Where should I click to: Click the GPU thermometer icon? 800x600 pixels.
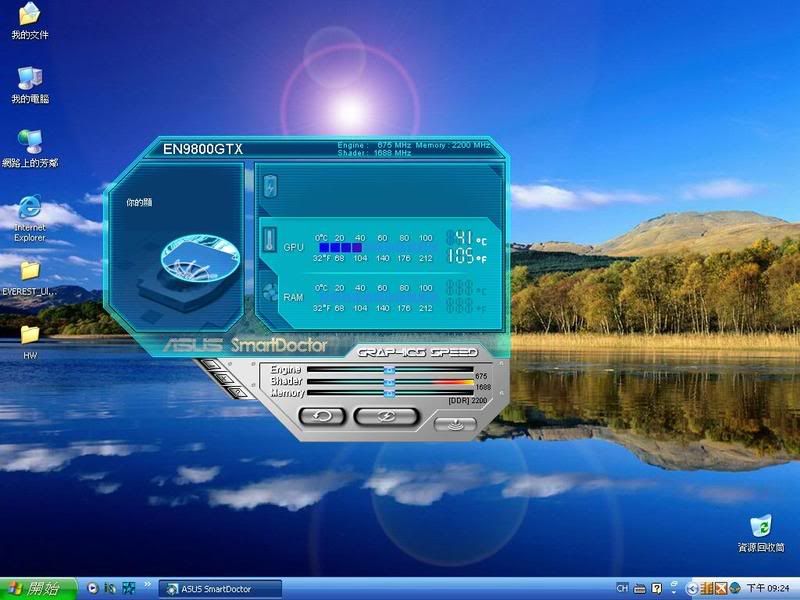[270, 240]
